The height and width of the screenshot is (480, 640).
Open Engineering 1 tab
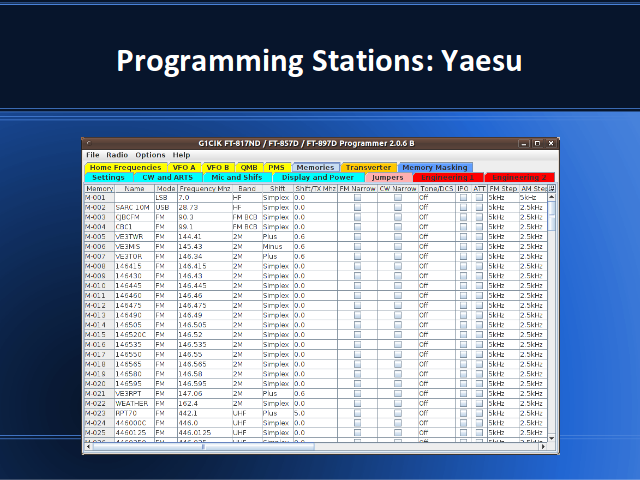point(448,178)
